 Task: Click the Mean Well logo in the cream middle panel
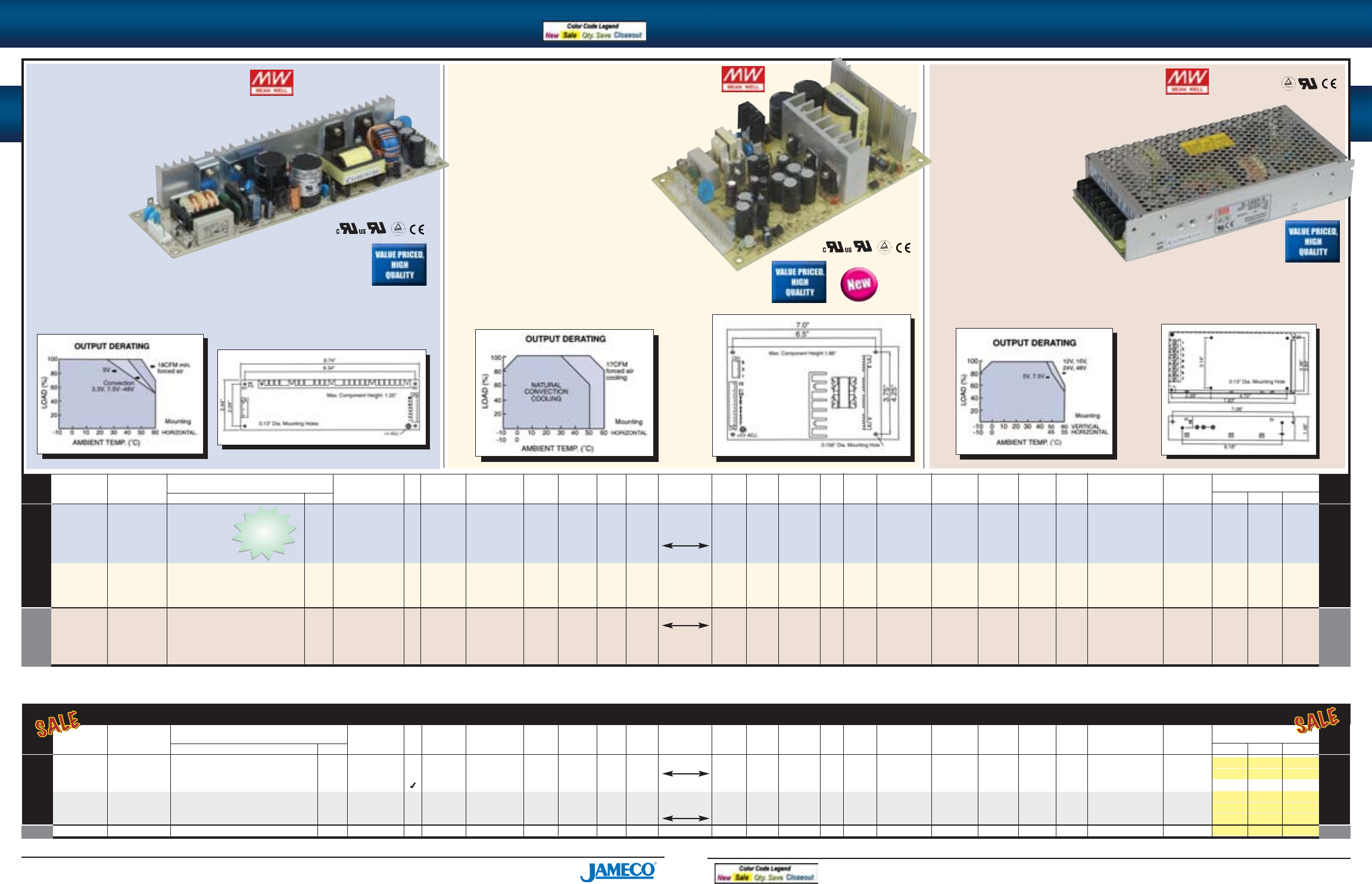[x=743, y=79]
